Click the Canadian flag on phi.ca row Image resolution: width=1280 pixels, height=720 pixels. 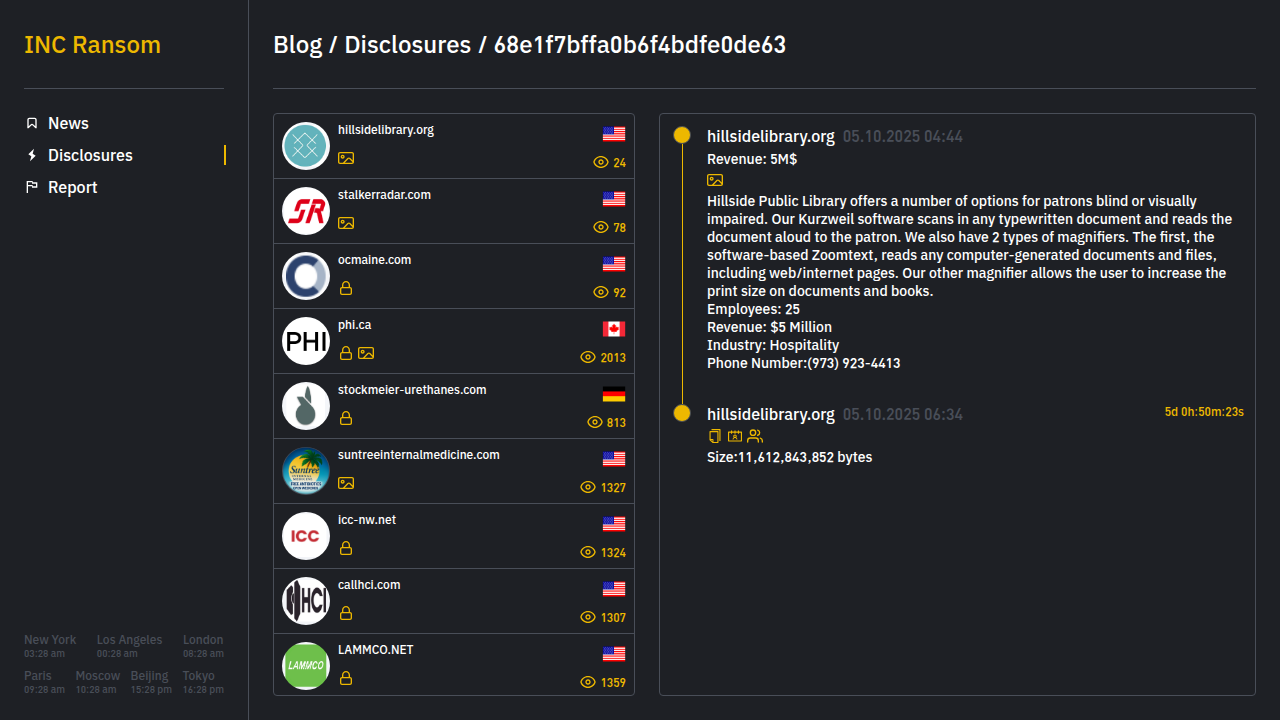(x=614, y=329)
